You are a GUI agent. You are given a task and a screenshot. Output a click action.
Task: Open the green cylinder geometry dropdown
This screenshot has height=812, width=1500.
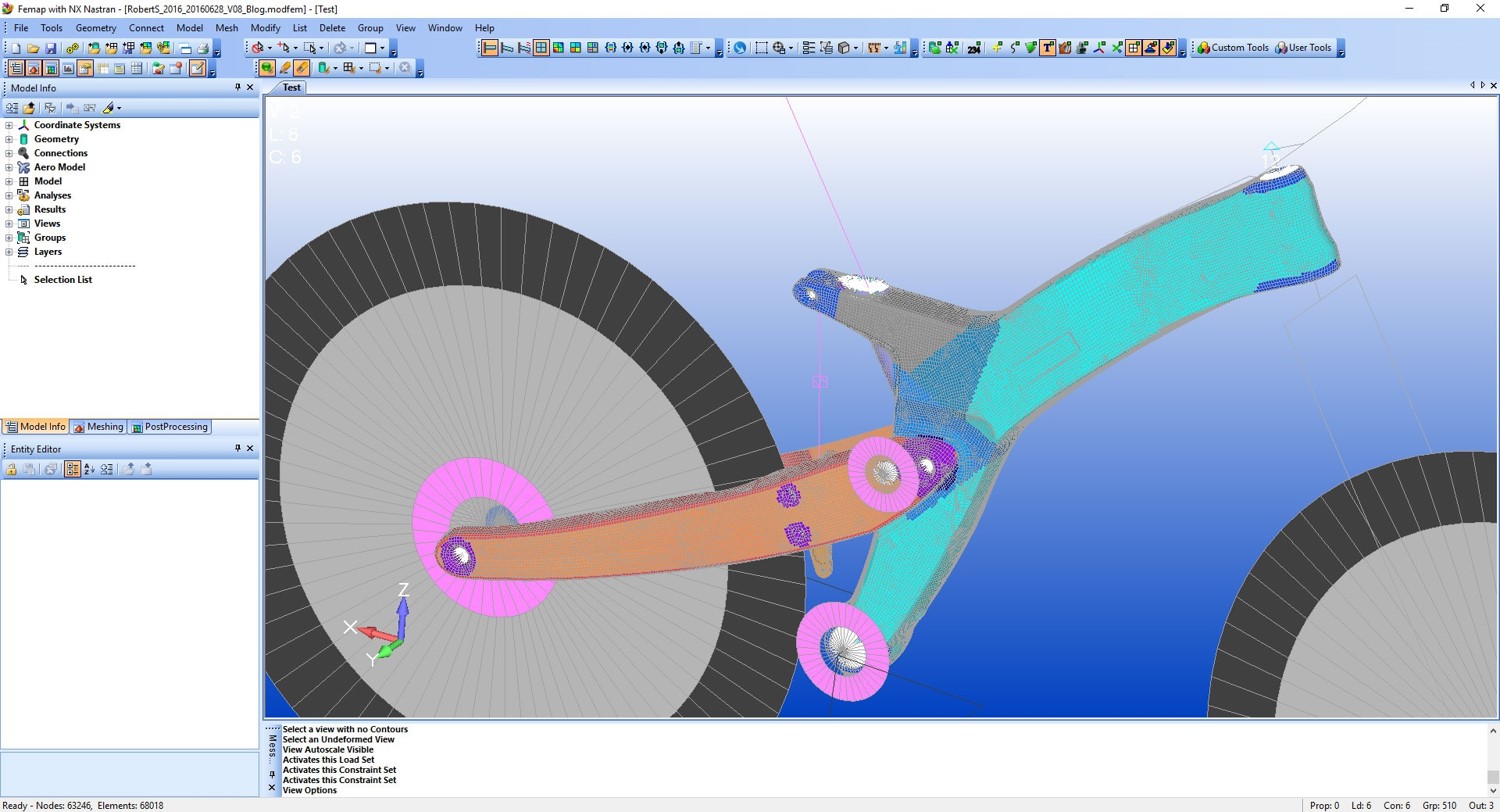pyautogui.click(x=335, y=68)
